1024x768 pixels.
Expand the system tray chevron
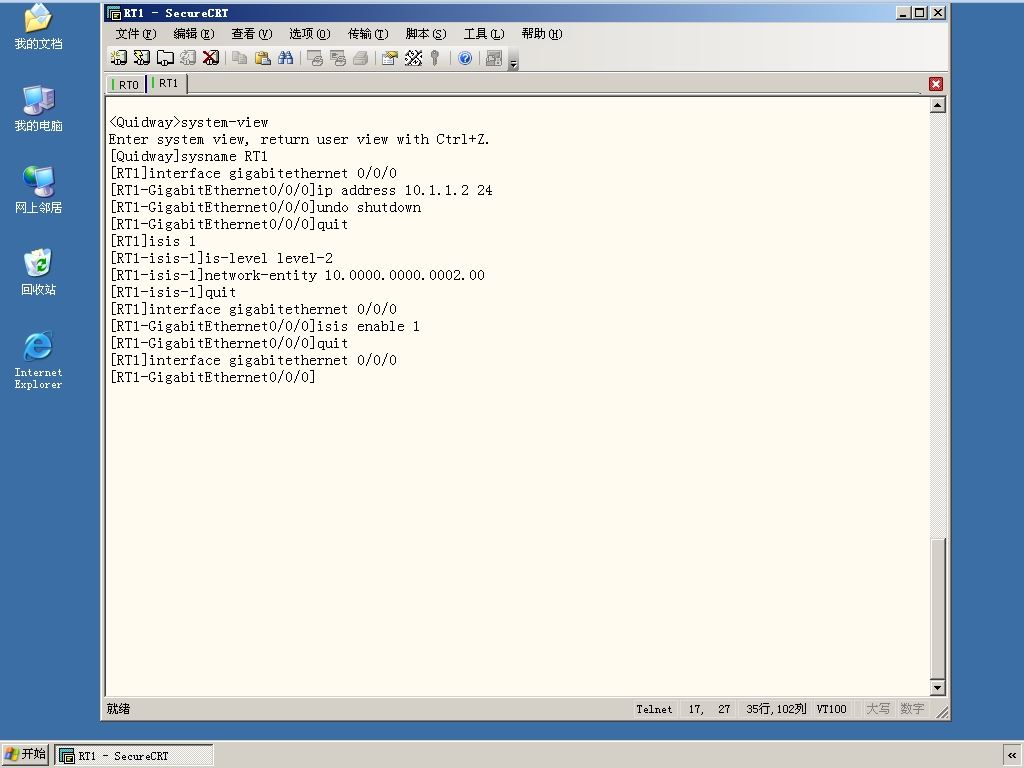pos(1012,756)
